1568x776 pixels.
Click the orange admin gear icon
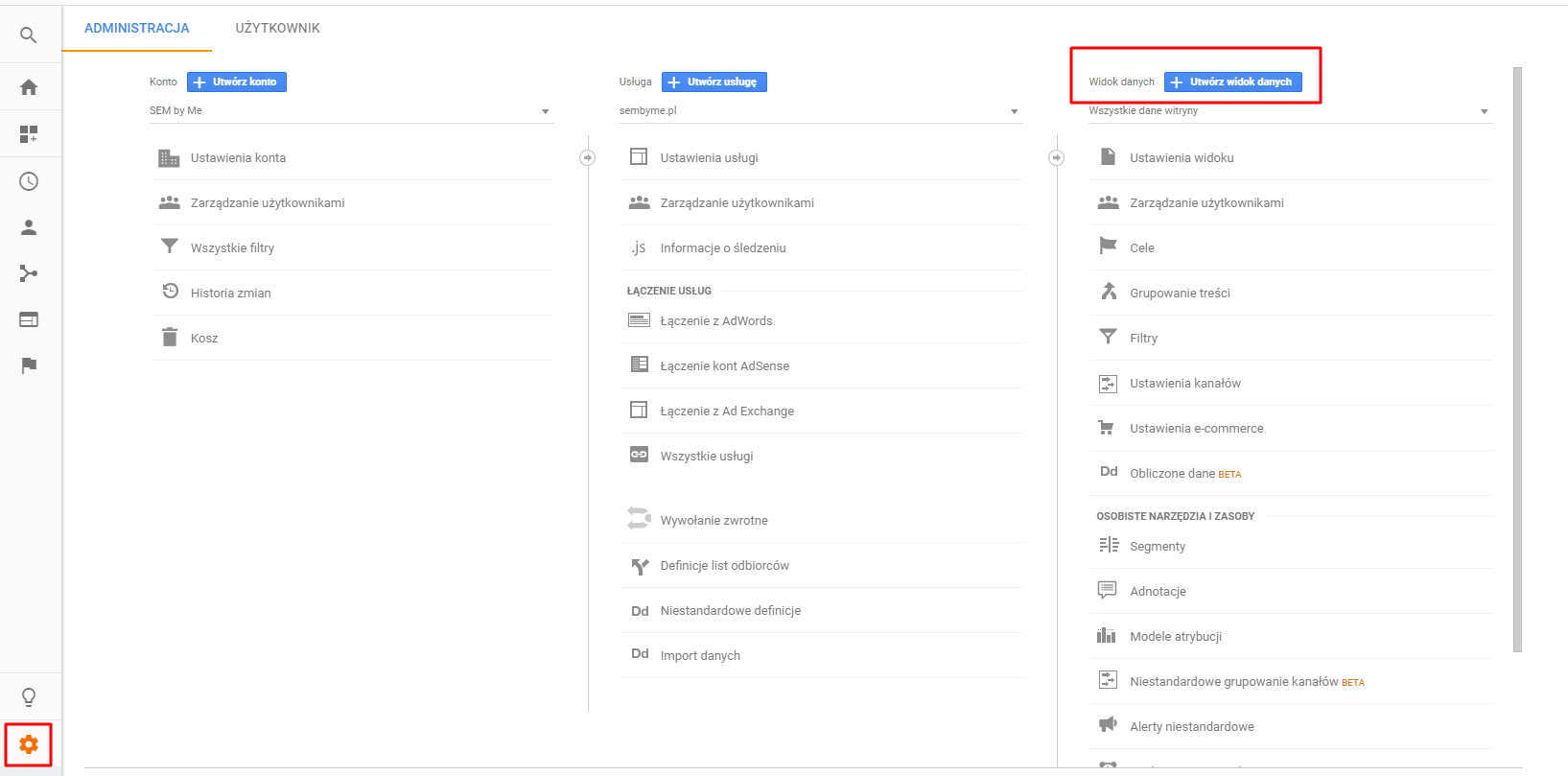click(x=29, y=744)
